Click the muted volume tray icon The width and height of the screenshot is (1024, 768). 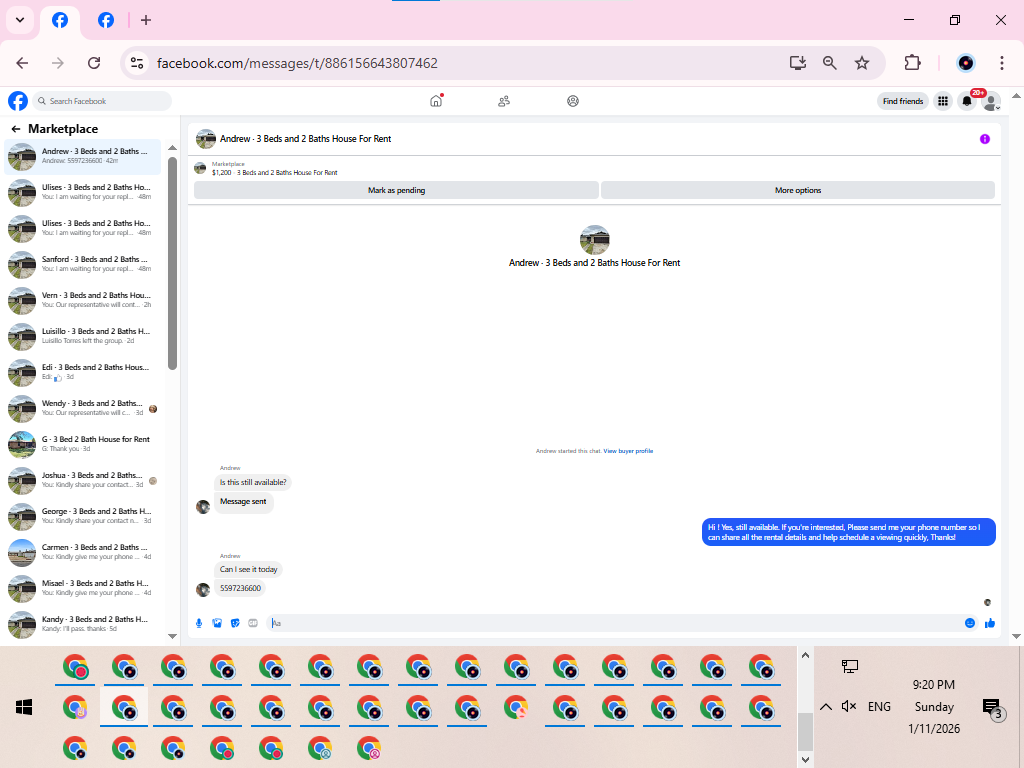point(849,706)
